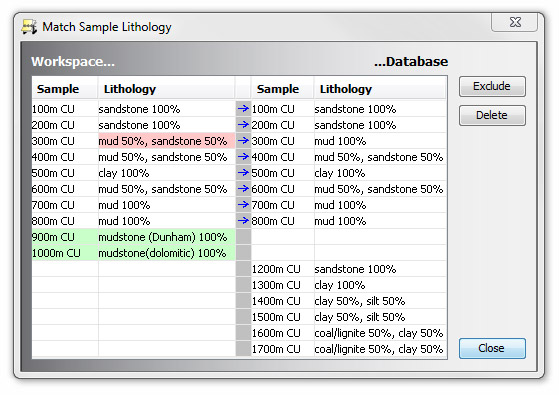Click the Match Sample Lithology title bar icon
This screenshot has width=559, height=395.
point(29,27)
